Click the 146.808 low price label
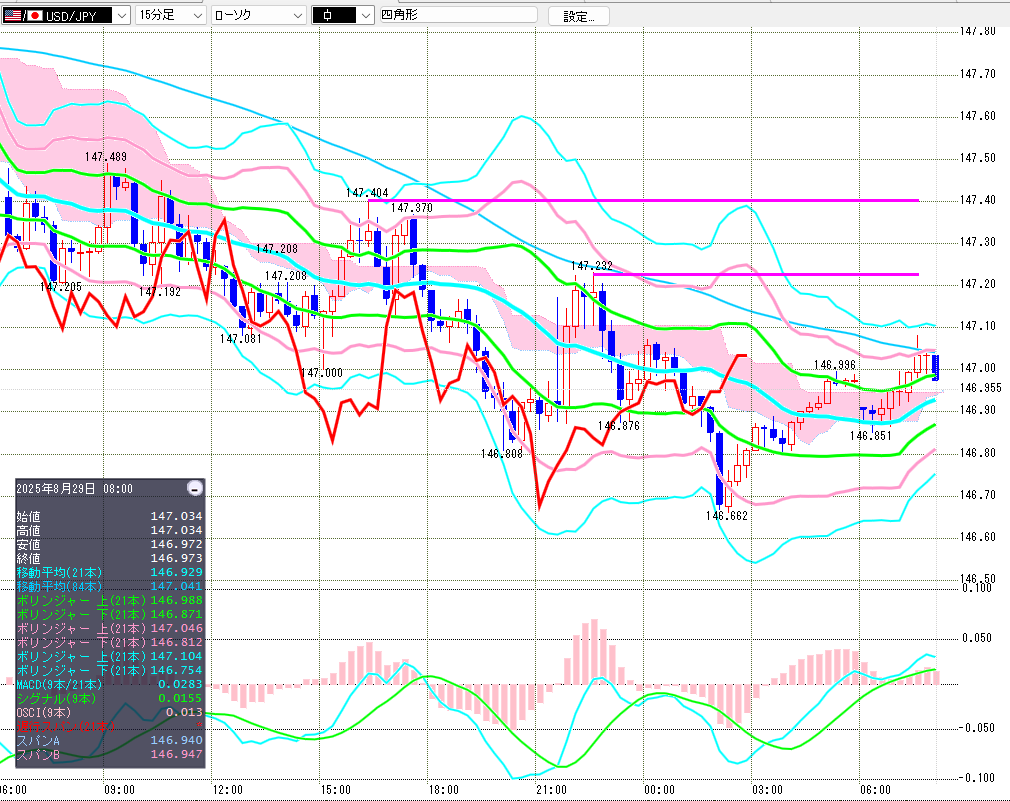Image resolution: width=1010 pixels, height=801 pixels. 502,454
